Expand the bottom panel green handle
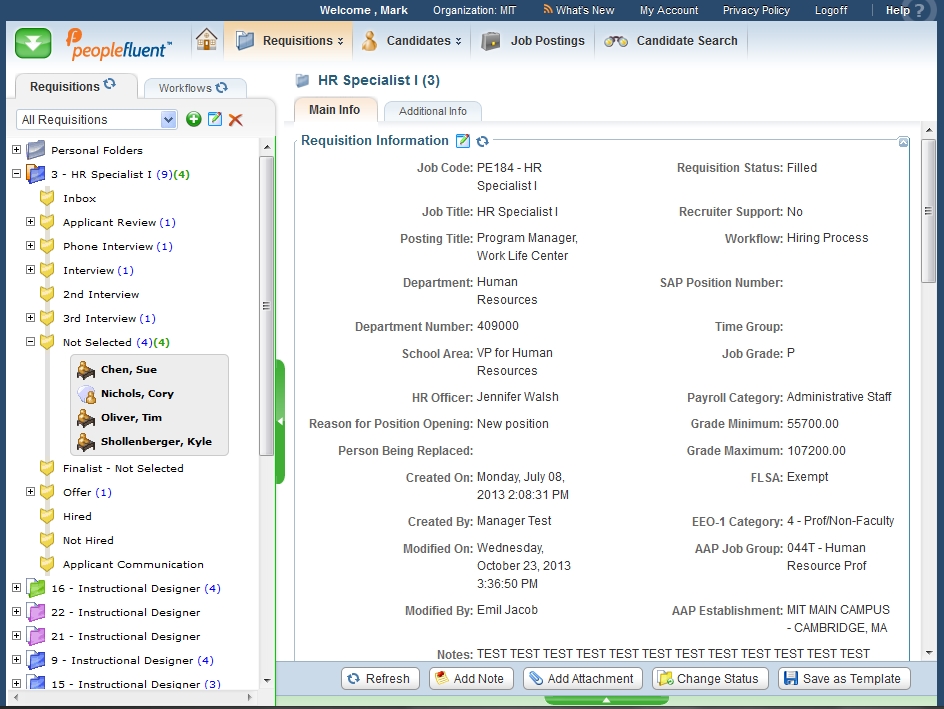This screenshot has height=709, width=944. tap(607, 701)
